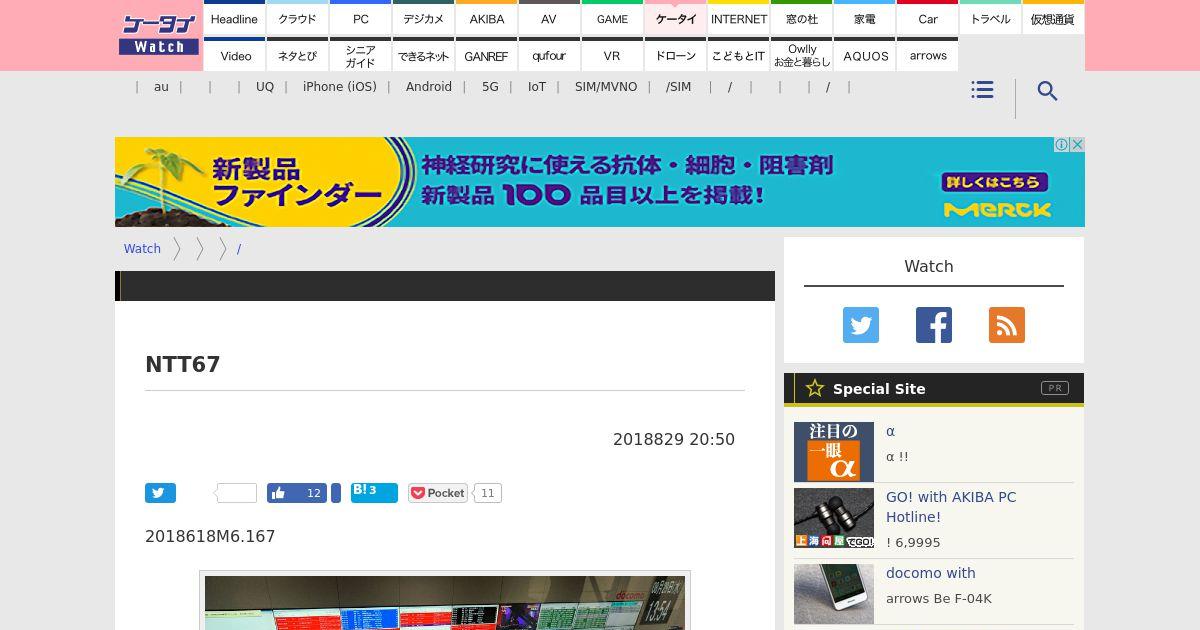
Task: Open the search magnifier icon
Action: [x=1047, y=91]
